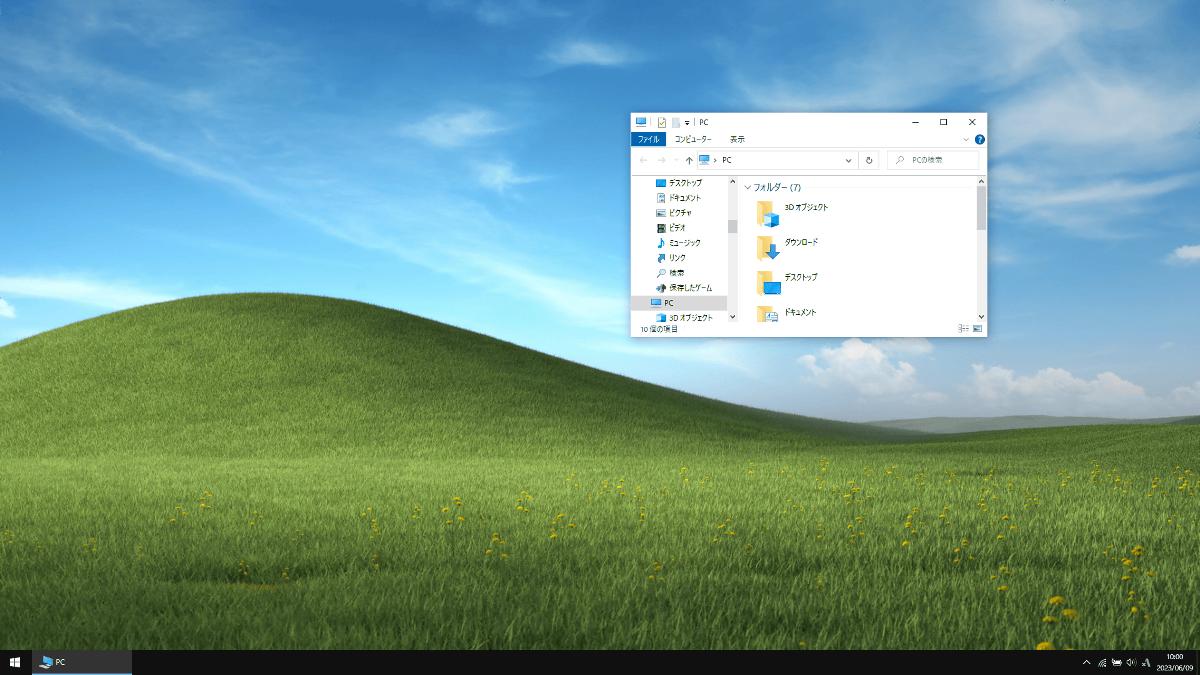Screen dimensions: 1200x675
Task: Click the content pane vertical scrollbar thumb
Action: [x=981, y=208]
